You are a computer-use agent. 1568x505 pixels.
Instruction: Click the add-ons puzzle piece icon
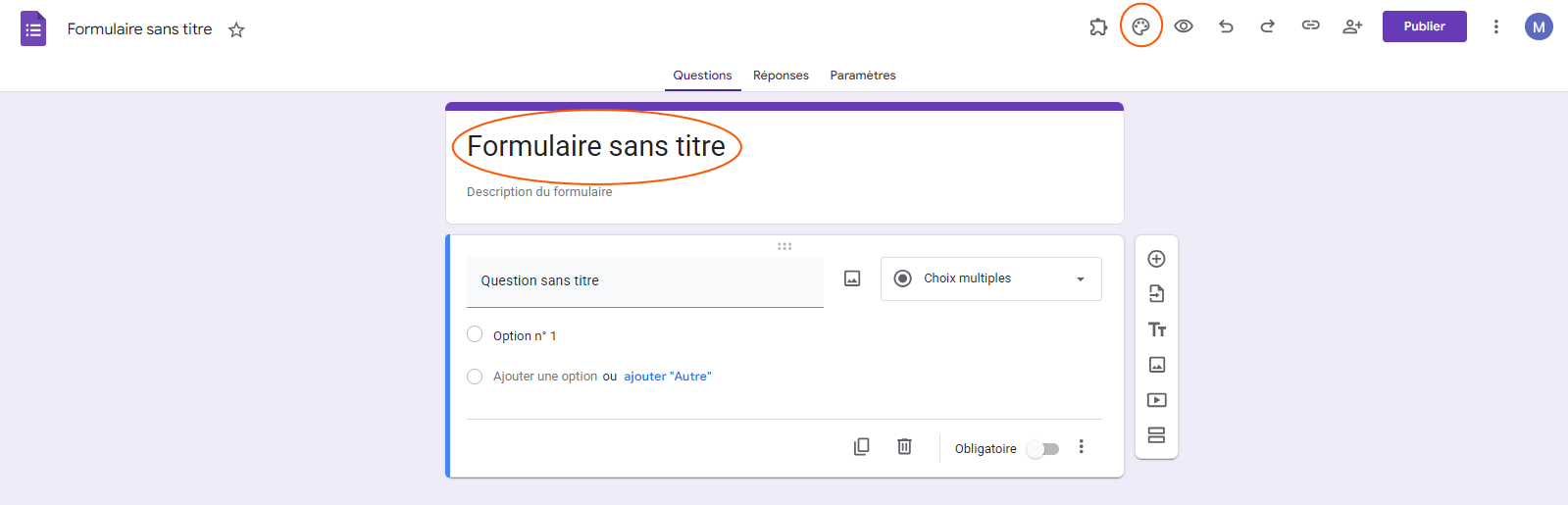tap(1098, 26)
